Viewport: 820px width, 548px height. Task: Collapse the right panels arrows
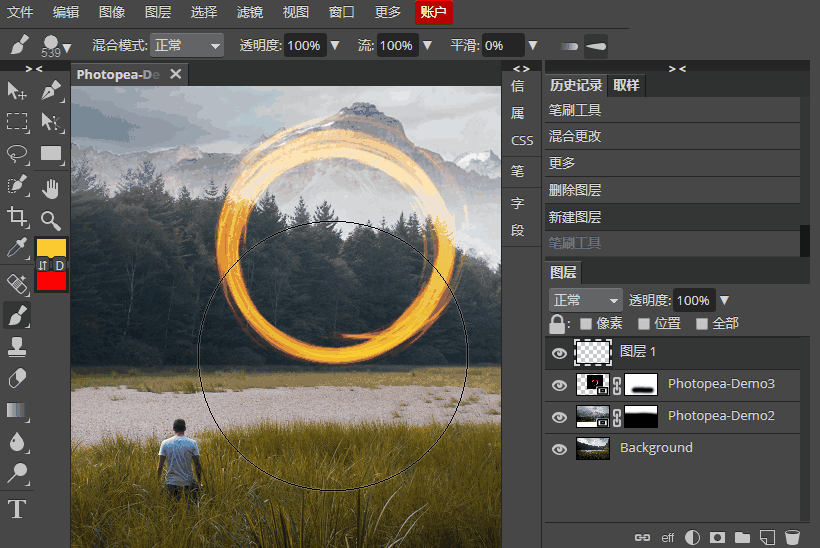tap(677, 68)
